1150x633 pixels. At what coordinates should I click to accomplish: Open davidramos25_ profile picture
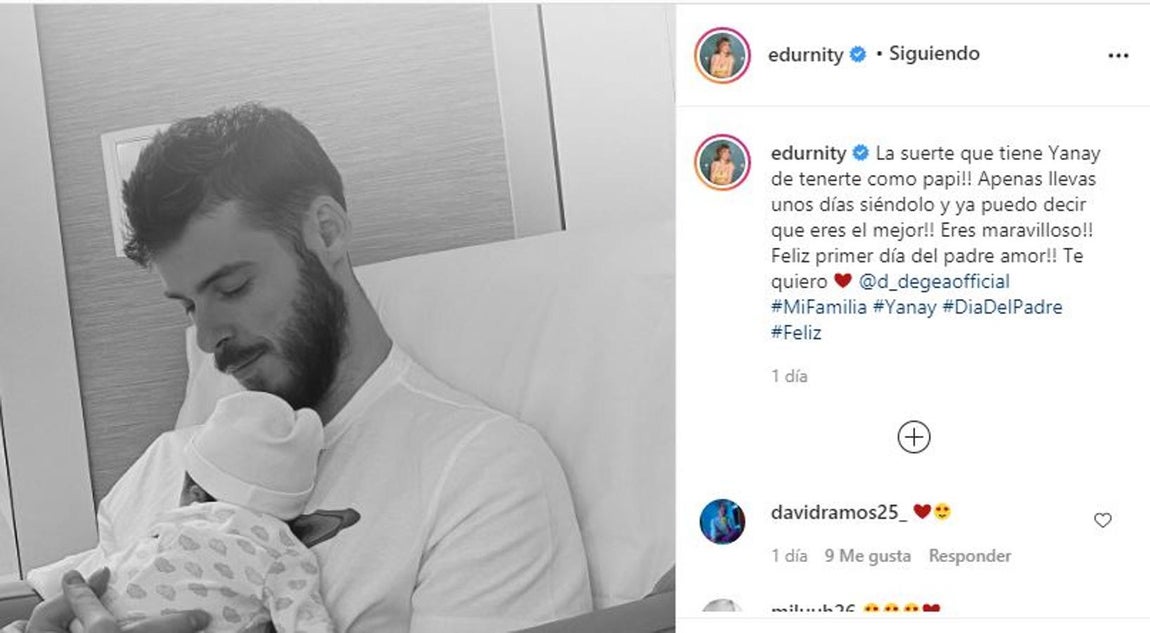[722, 522]
